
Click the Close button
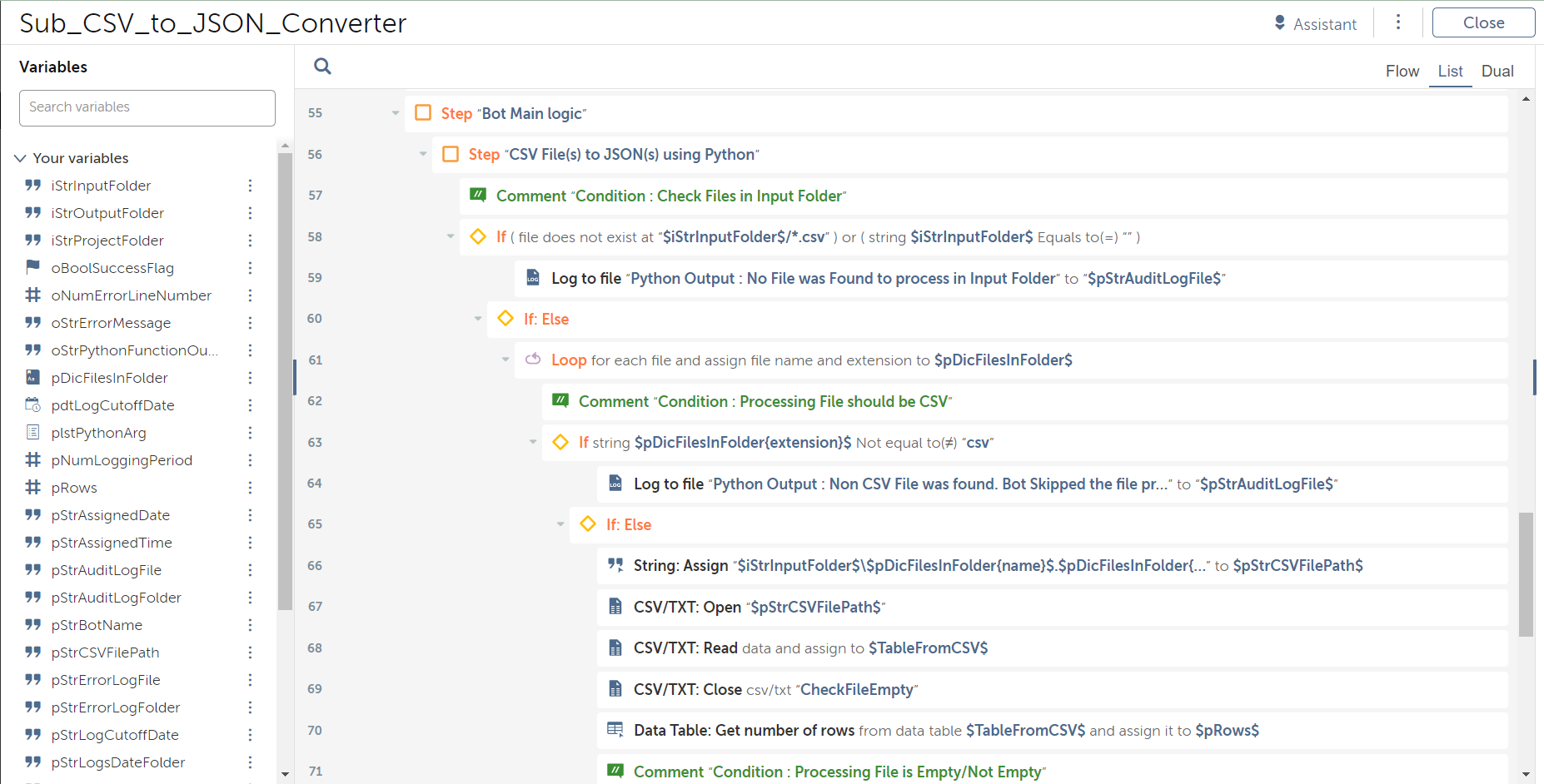pos(1483,23)
